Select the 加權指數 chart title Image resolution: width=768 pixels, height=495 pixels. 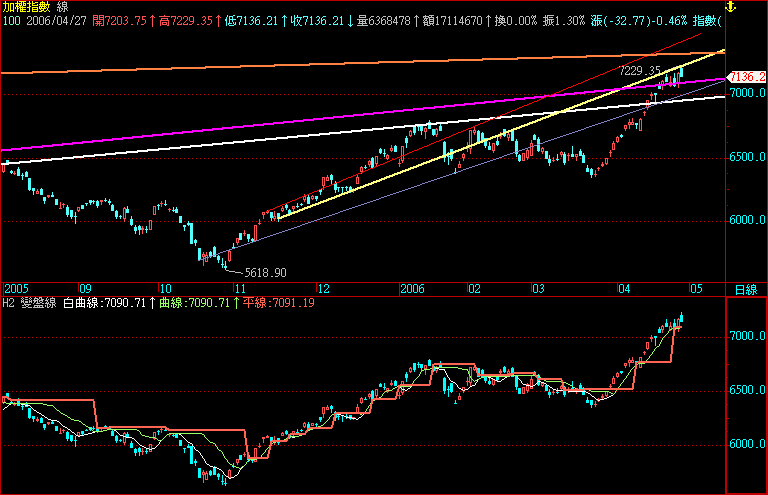pos(26,7)
